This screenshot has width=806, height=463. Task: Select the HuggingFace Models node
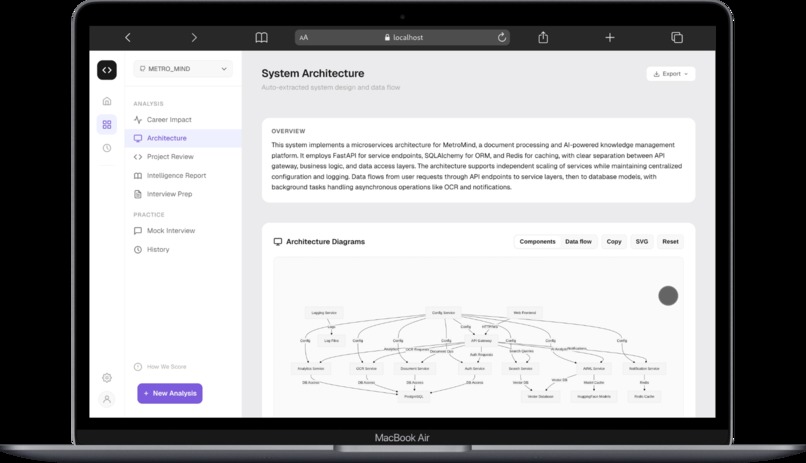[x=594, y=396]
